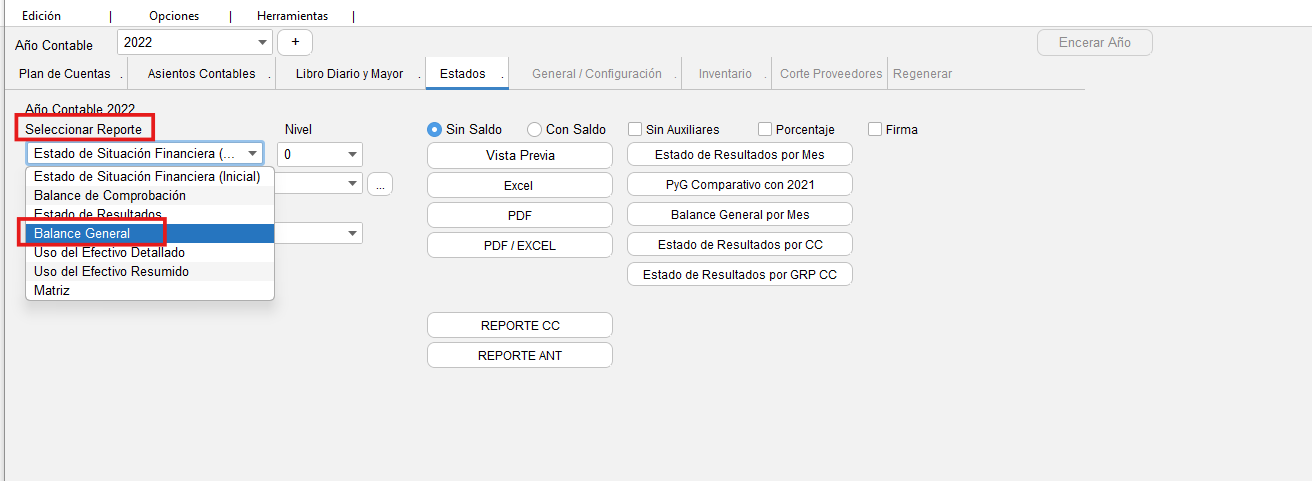
Task: Tick the Porcentaje checkbox
Action: pos(765,129)
